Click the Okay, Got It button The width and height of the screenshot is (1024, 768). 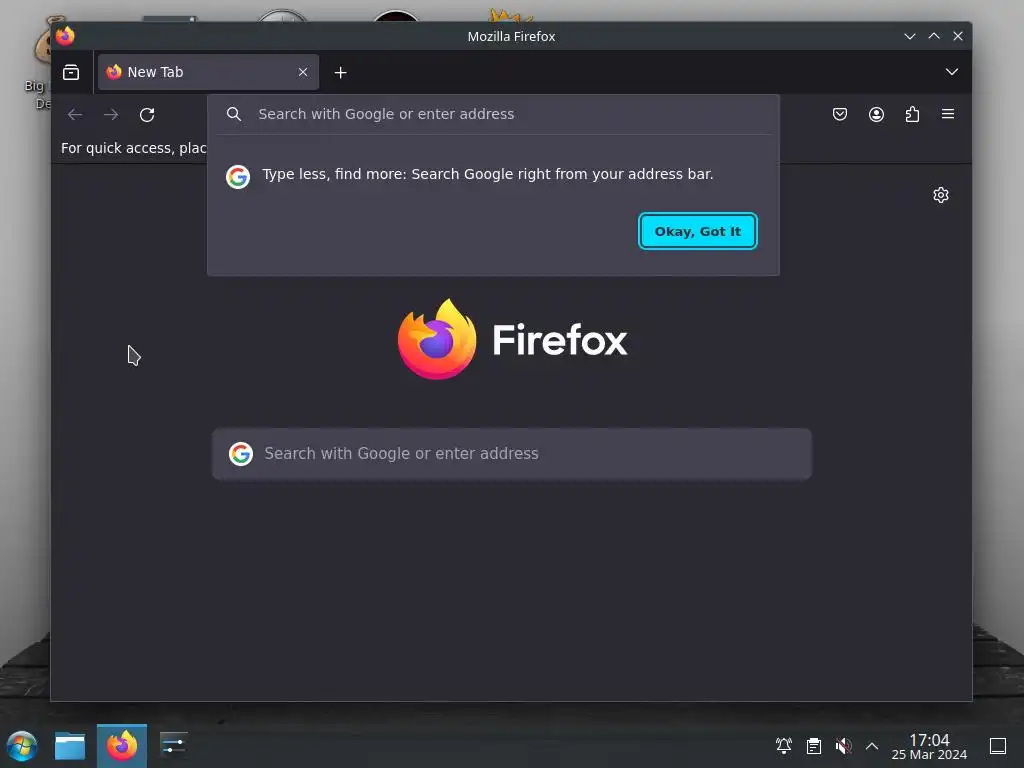697,231
